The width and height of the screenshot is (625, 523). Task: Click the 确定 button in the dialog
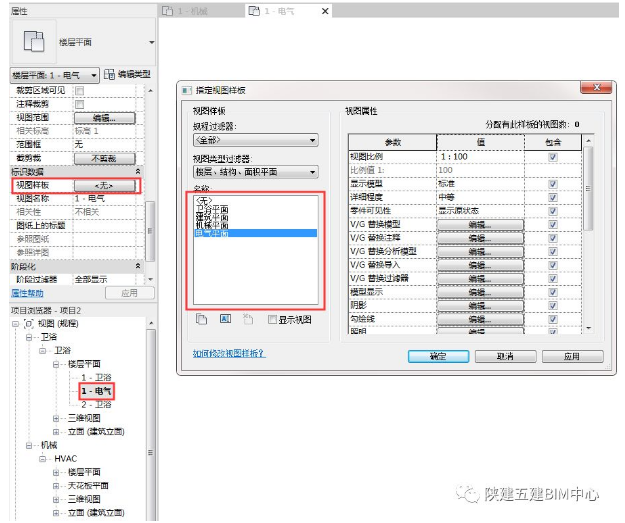(x=438, y=356)
